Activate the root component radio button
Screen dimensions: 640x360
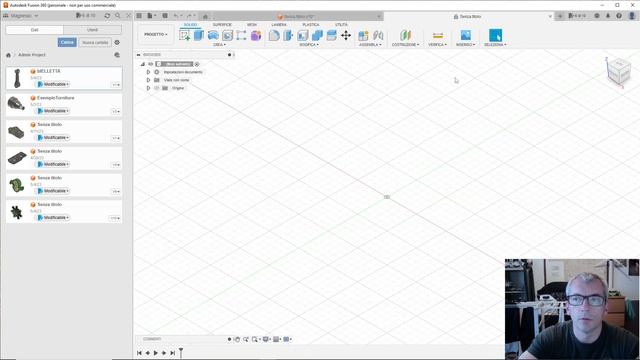[197, 64]
